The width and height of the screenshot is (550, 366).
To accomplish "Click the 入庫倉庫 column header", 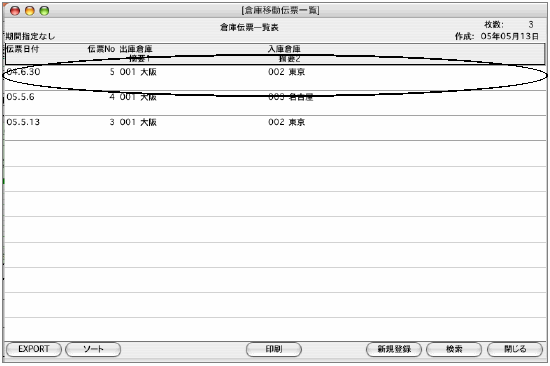I will point(284,49).
